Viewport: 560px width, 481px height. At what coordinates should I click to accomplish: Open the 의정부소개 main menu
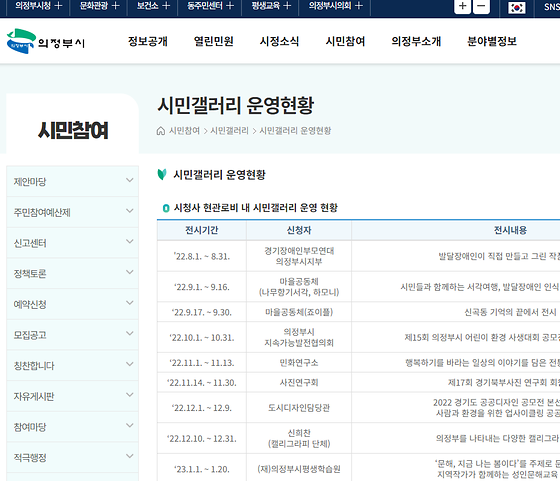[416, 41]
